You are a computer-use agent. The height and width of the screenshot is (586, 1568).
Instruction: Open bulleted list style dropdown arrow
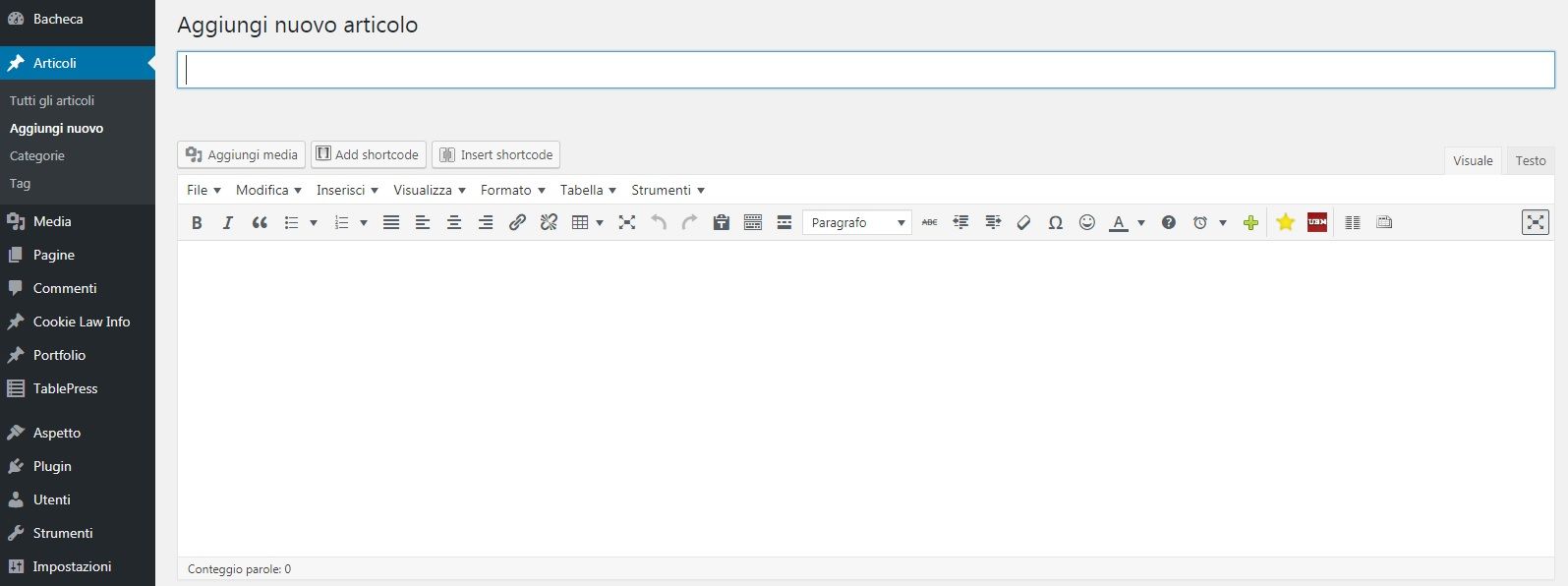point(314,222)
